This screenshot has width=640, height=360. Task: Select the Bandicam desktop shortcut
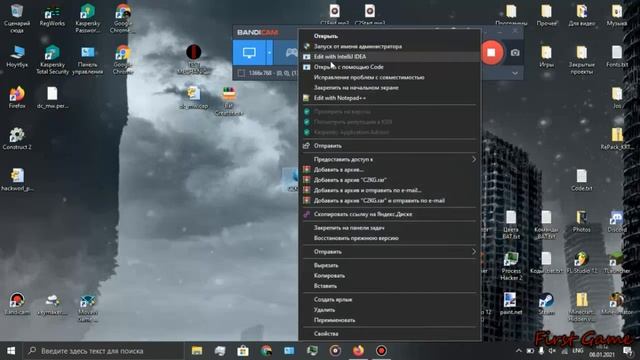point(17,304)
